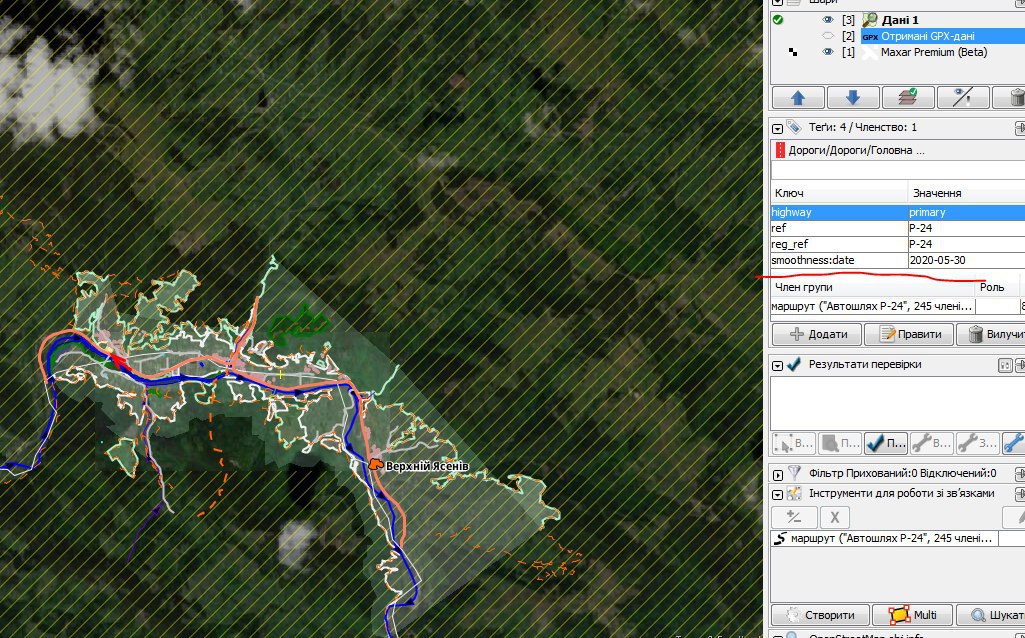Select the Отримані GPX-дані layer row
Image resolution: width=1025 pixels, height=638 pixels.
click(927, 36)
